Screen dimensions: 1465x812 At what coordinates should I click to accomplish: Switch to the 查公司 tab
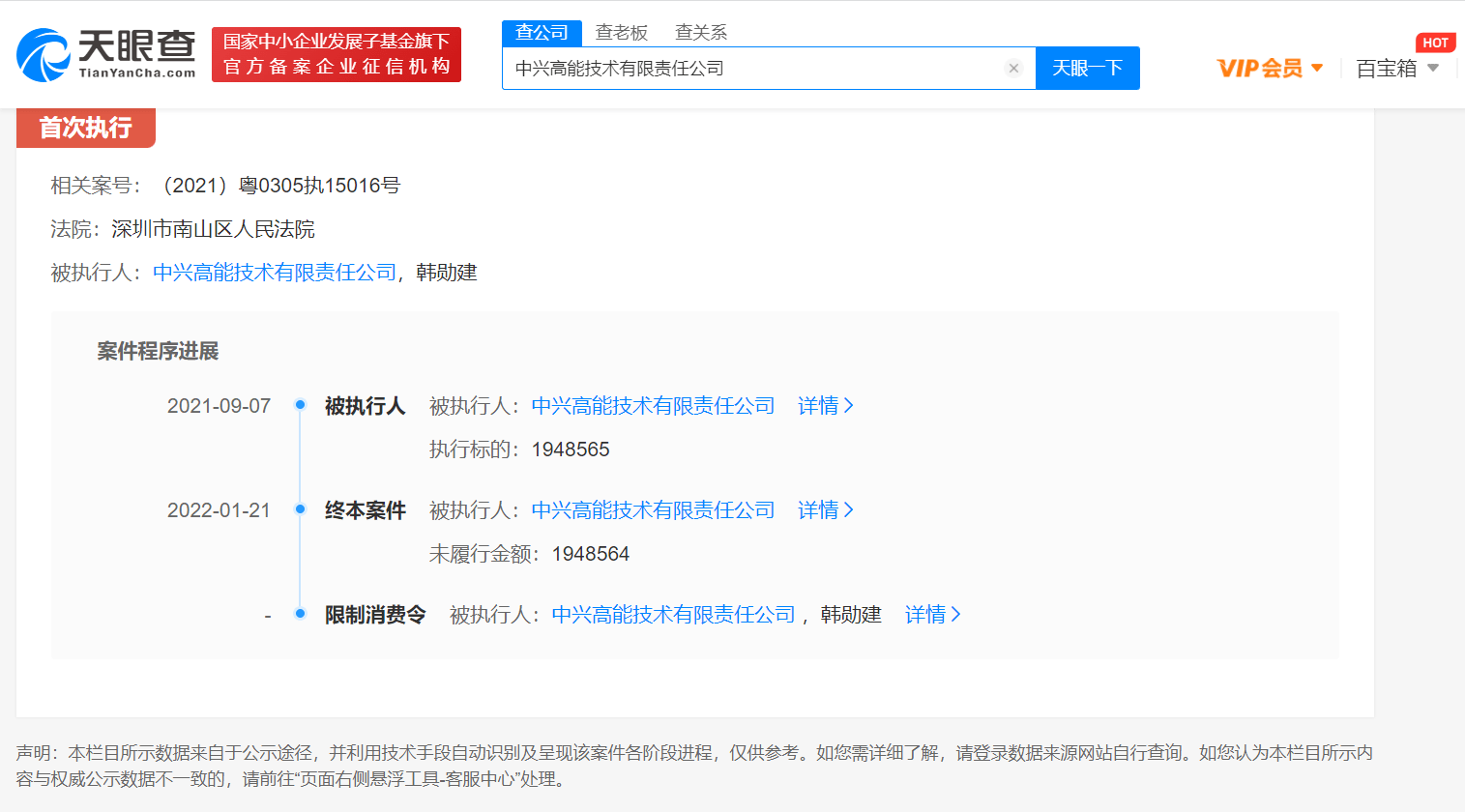tap(542, 33)
